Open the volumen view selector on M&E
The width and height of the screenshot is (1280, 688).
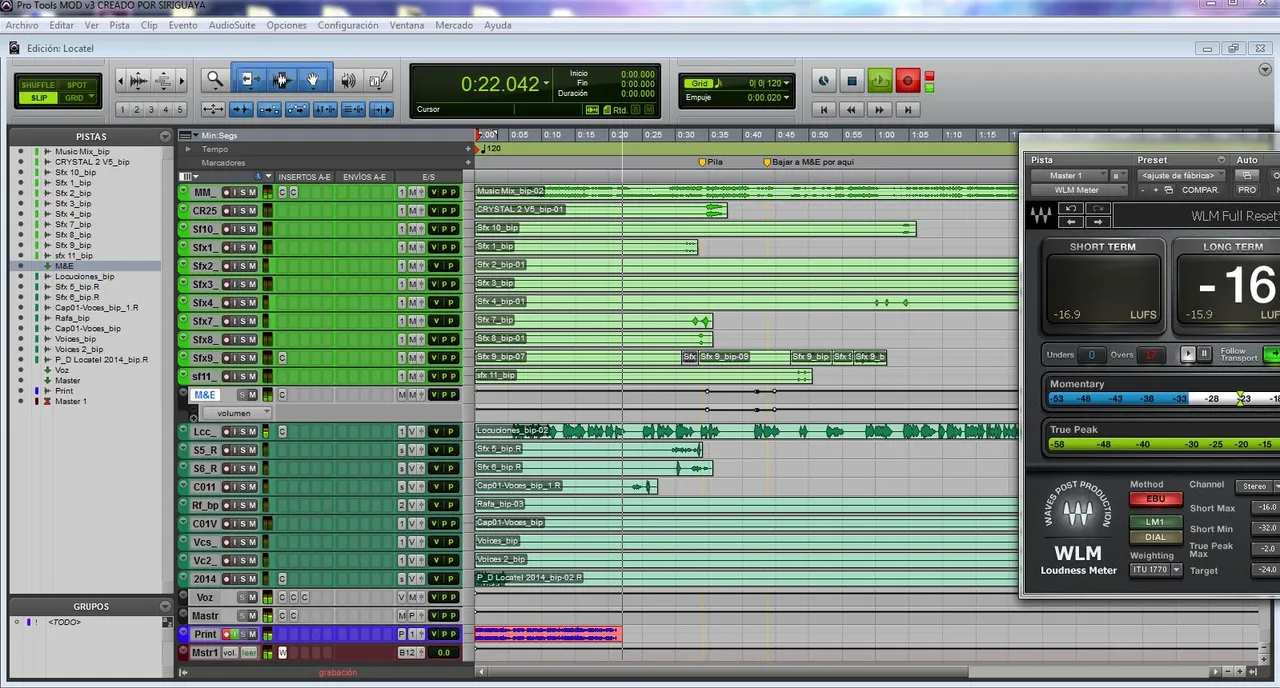(x=236, y=413)
